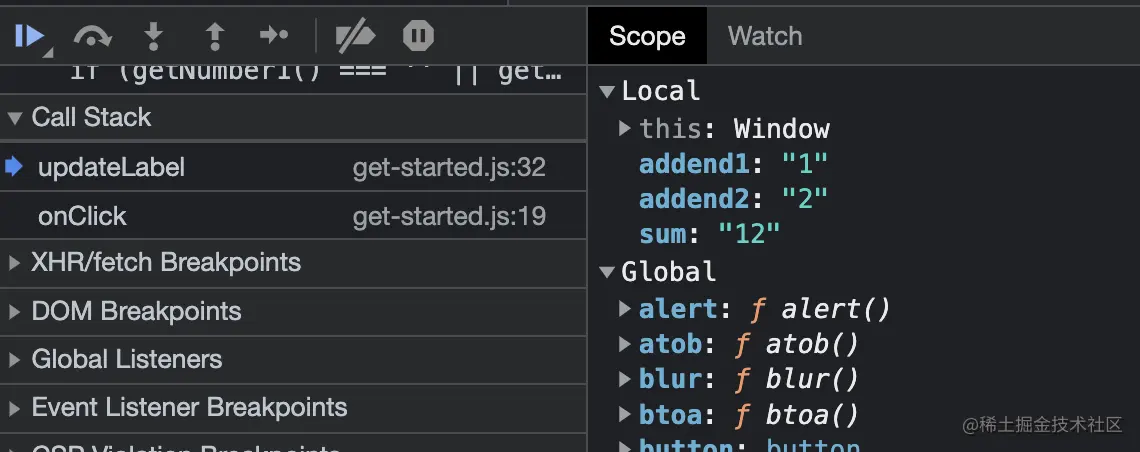Expand Global Listeners section
The height and width of the screenshot is (452, 1140).
click(x=14, y=360)
